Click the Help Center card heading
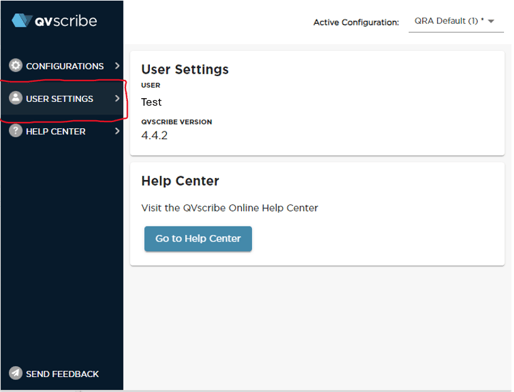Screen dimensions: 514x392 [x=180, y=181]
